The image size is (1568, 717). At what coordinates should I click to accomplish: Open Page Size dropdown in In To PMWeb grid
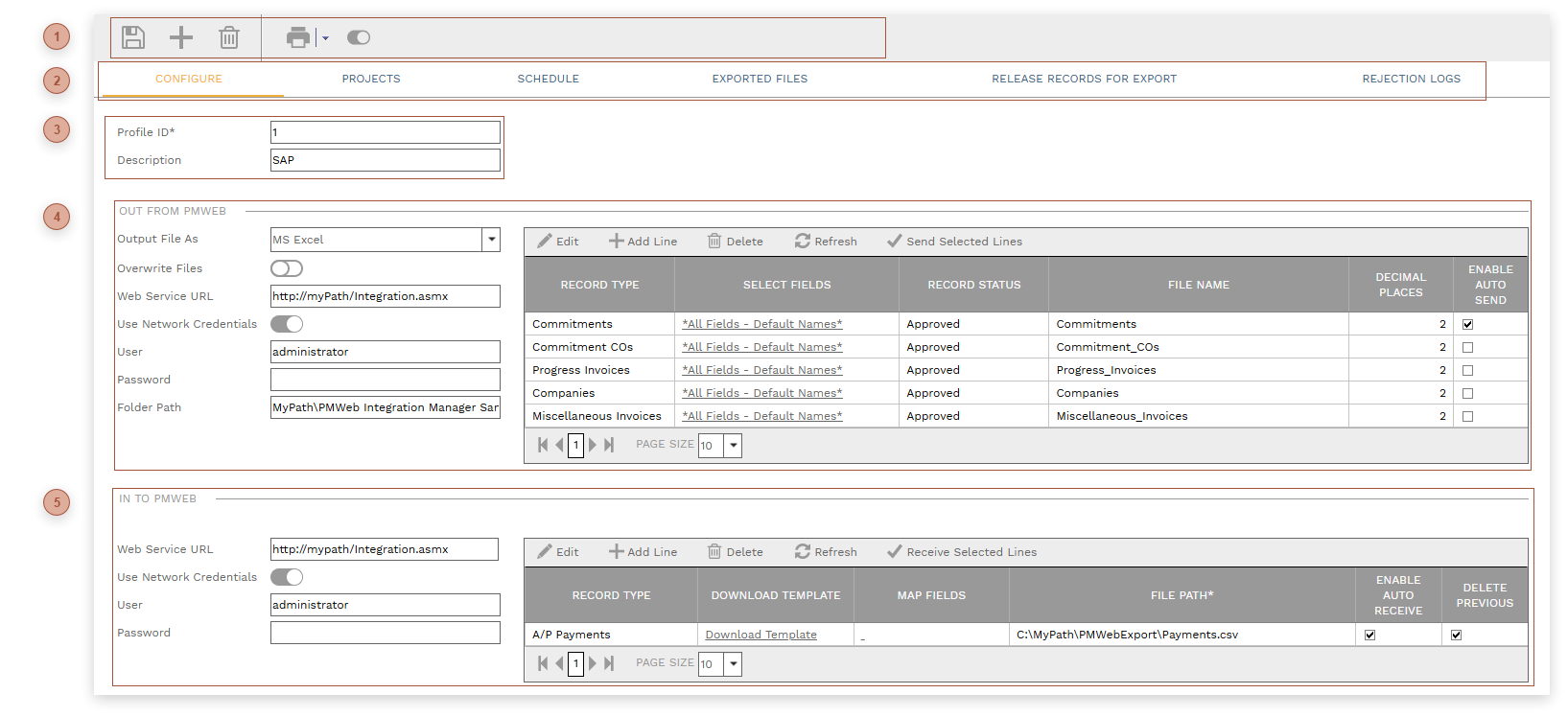(x=733, y=664)
